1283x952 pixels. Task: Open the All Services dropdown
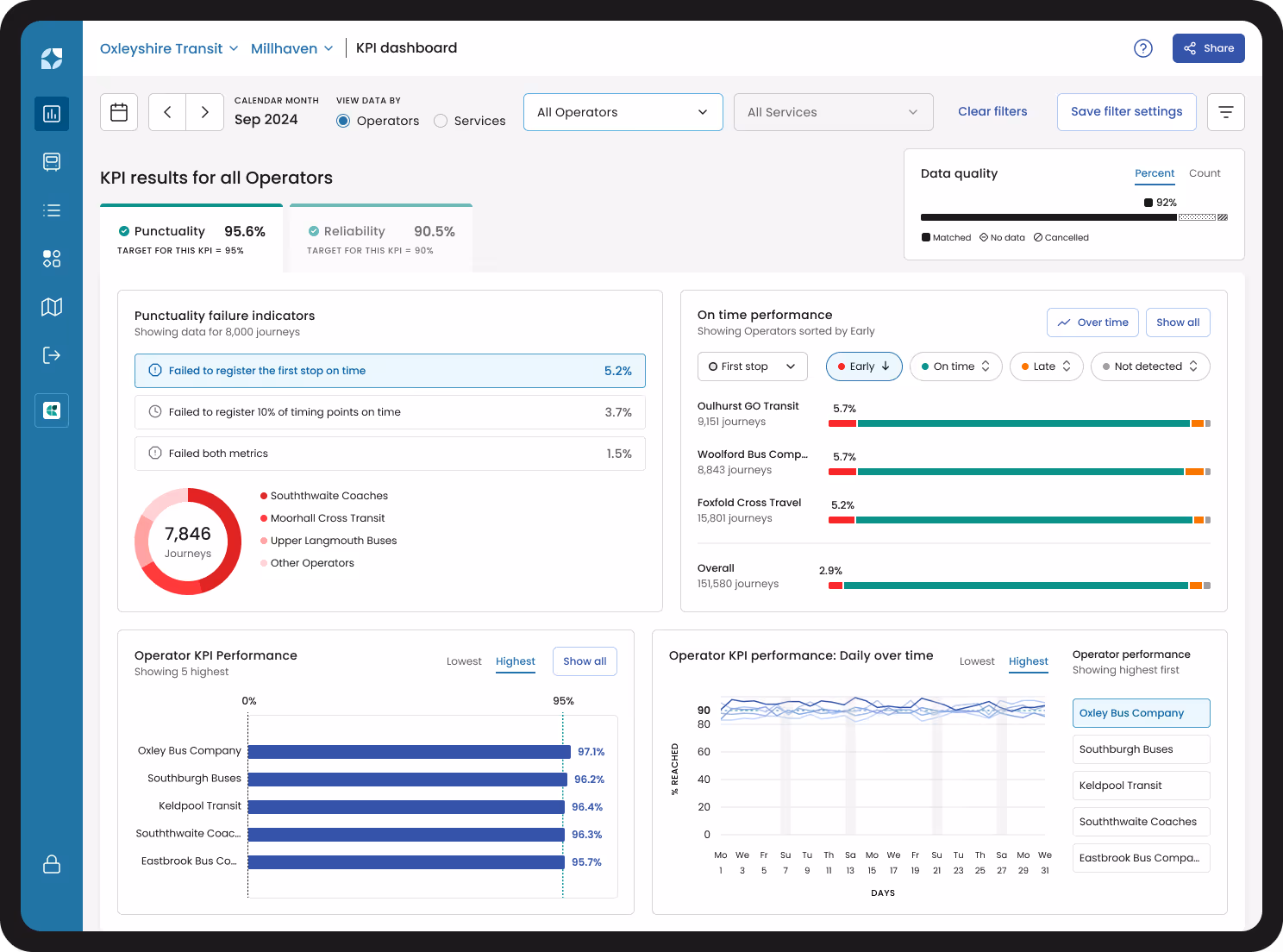832,111
